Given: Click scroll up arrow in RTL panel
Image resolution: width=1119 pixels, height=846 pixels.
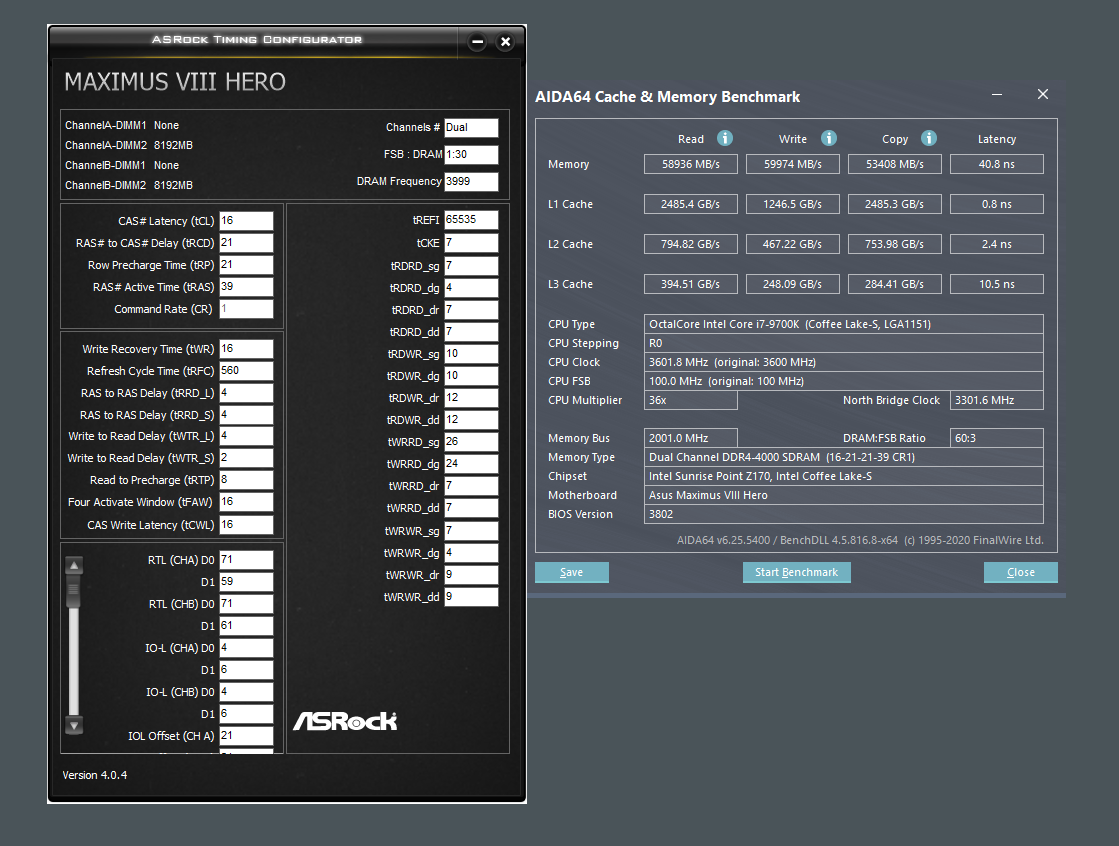Looking at the screenshot, I should pos(74,566).
